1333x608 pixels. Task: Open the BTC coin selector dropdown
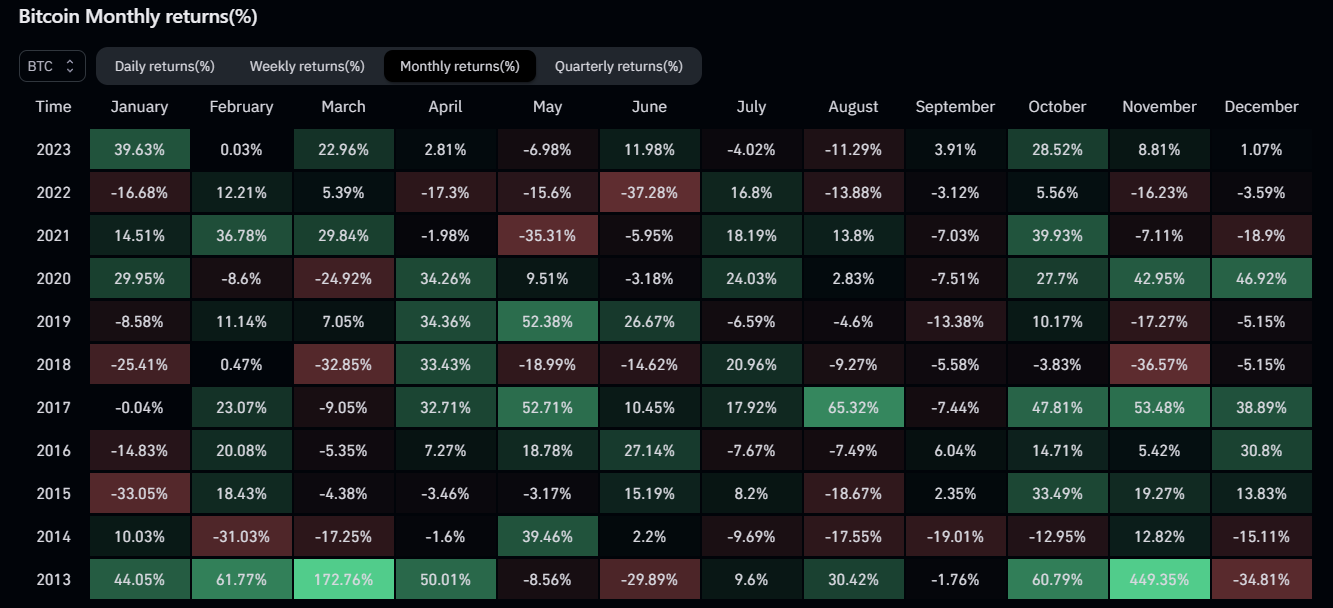(x=52, y=66)
